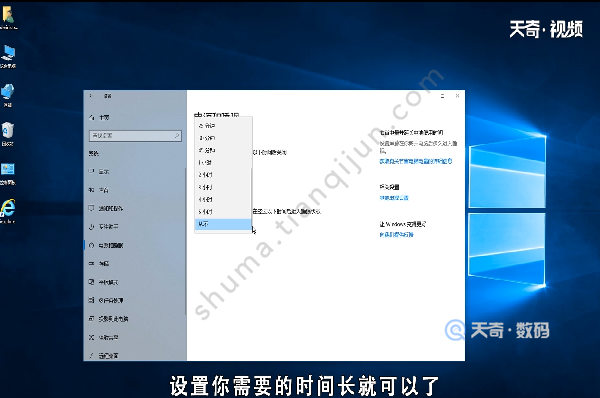This screenshot has width=600, height=398.
Task: Select the user folder desktop icon at top
Action: point(8,18)
